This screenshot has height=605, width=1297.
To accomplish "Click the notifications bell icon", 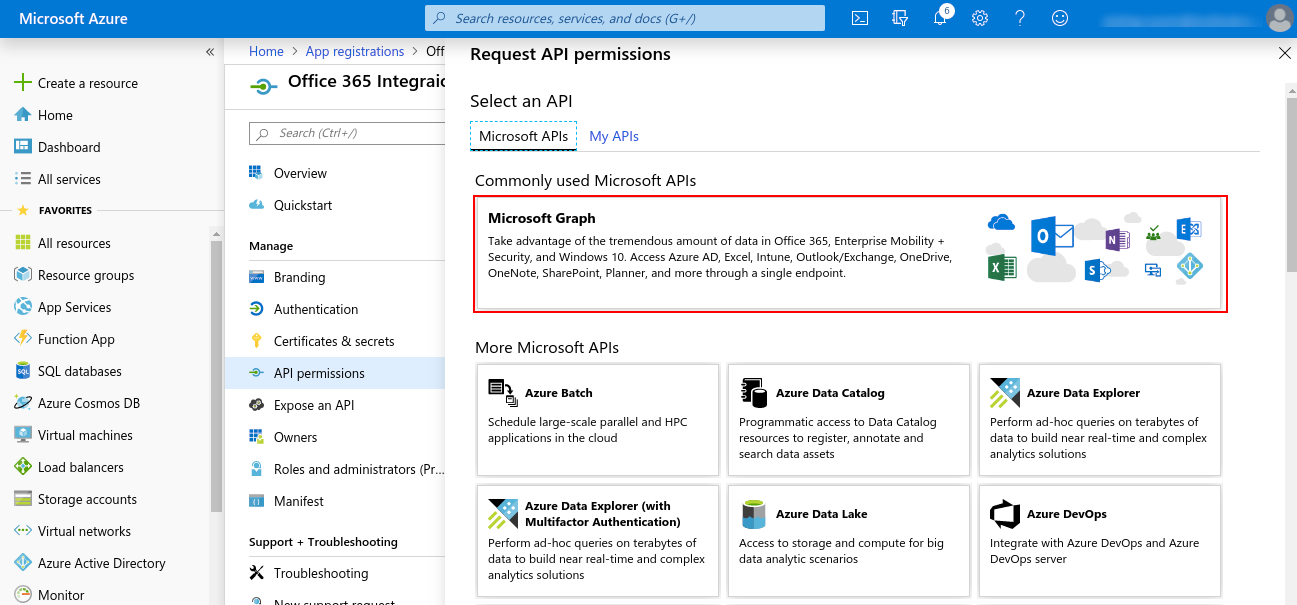I will point(940,18).
